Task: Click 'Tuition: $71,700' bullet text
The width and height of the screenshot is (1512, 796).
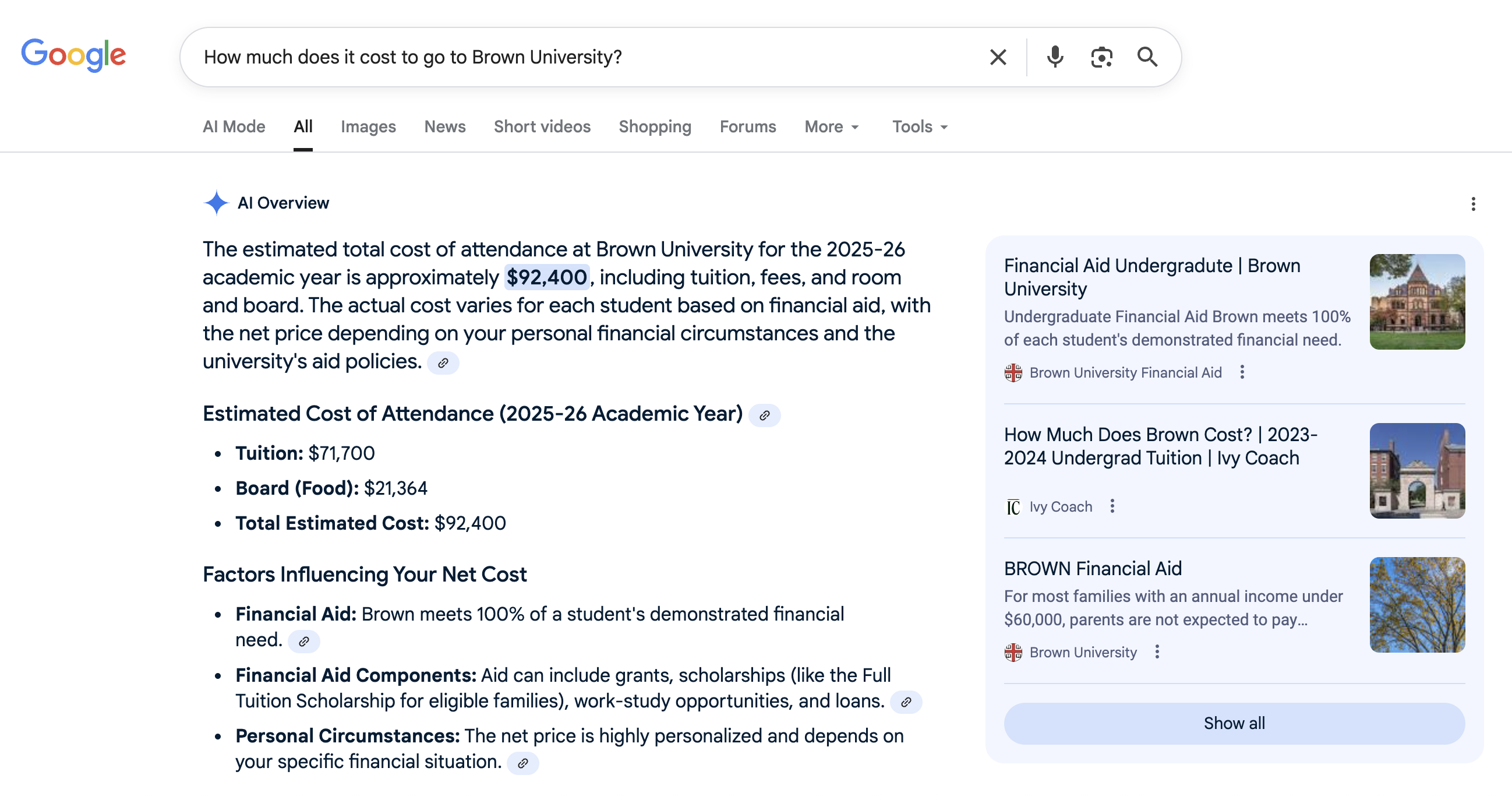Action: tap(305, 453)
